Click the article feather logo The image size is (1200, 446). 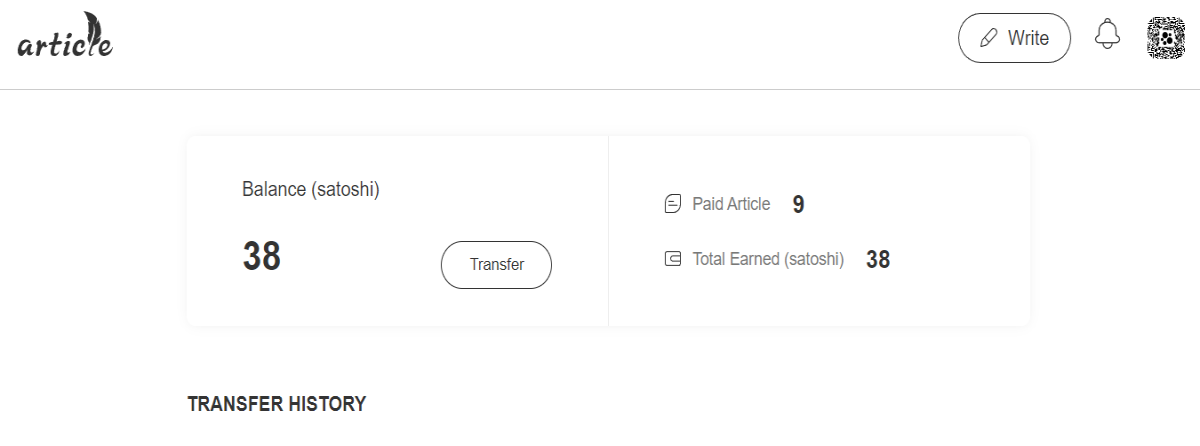click(65, 35)
